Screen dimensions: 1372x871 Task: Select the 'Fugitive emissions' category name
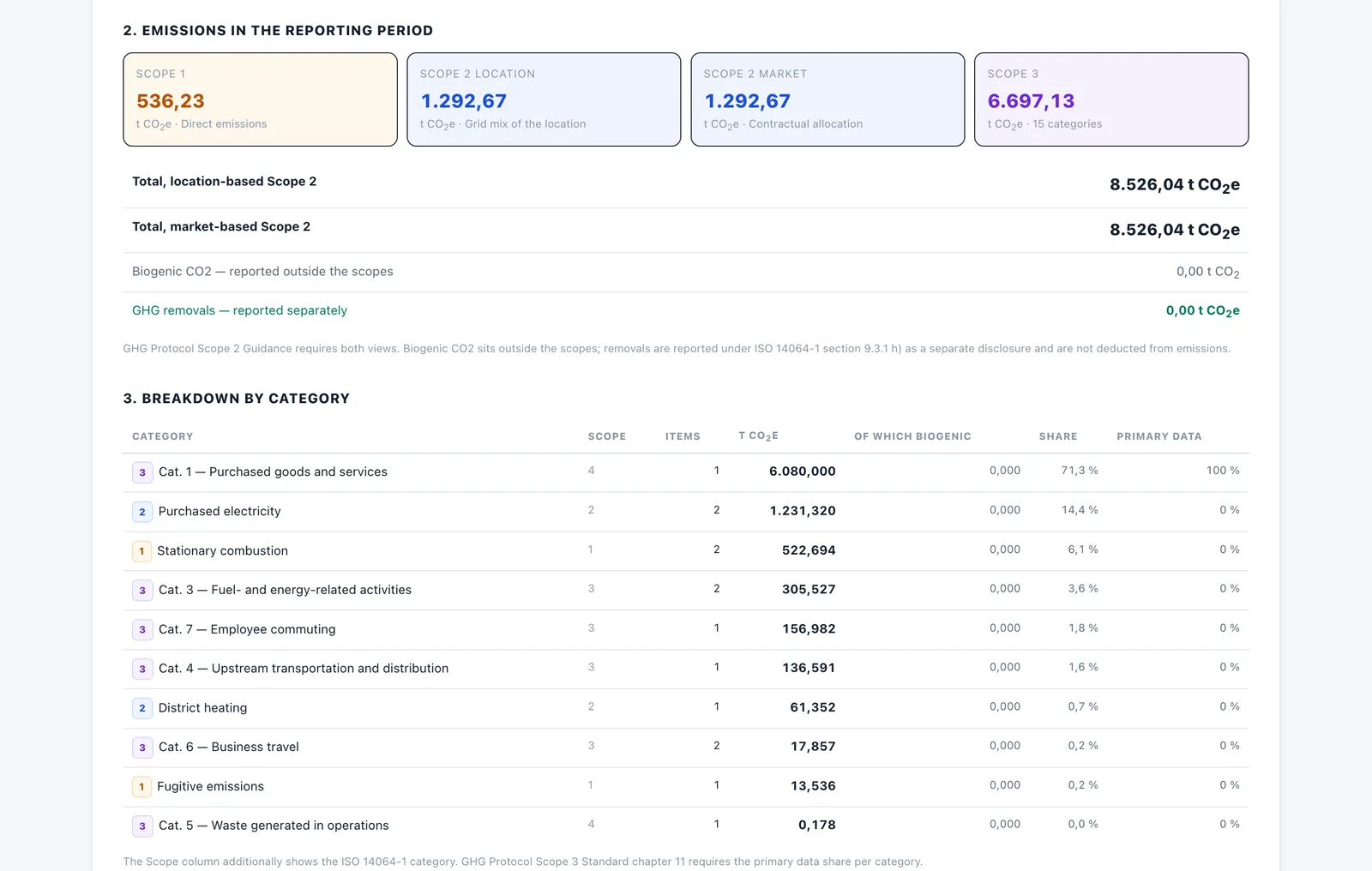coord(210,786)
